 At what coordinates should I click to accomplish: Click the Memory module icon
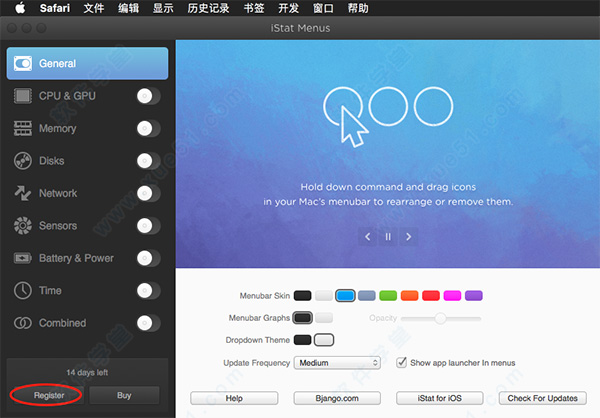[x=23, y=128]
